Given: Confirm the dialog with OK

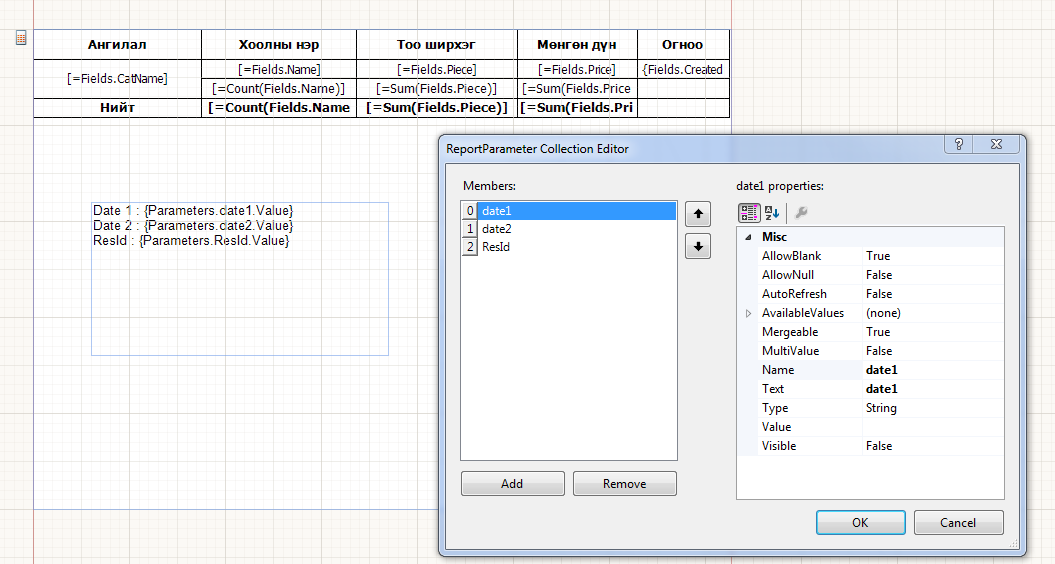Looking at the screenshot, I should pos(860,522).
